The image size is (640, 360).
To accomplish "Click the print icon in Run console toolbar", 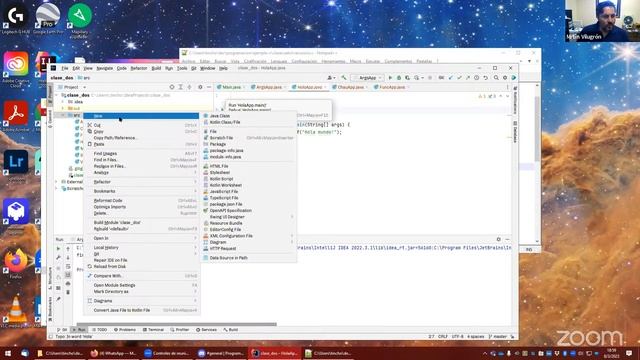I will (68, 284).
